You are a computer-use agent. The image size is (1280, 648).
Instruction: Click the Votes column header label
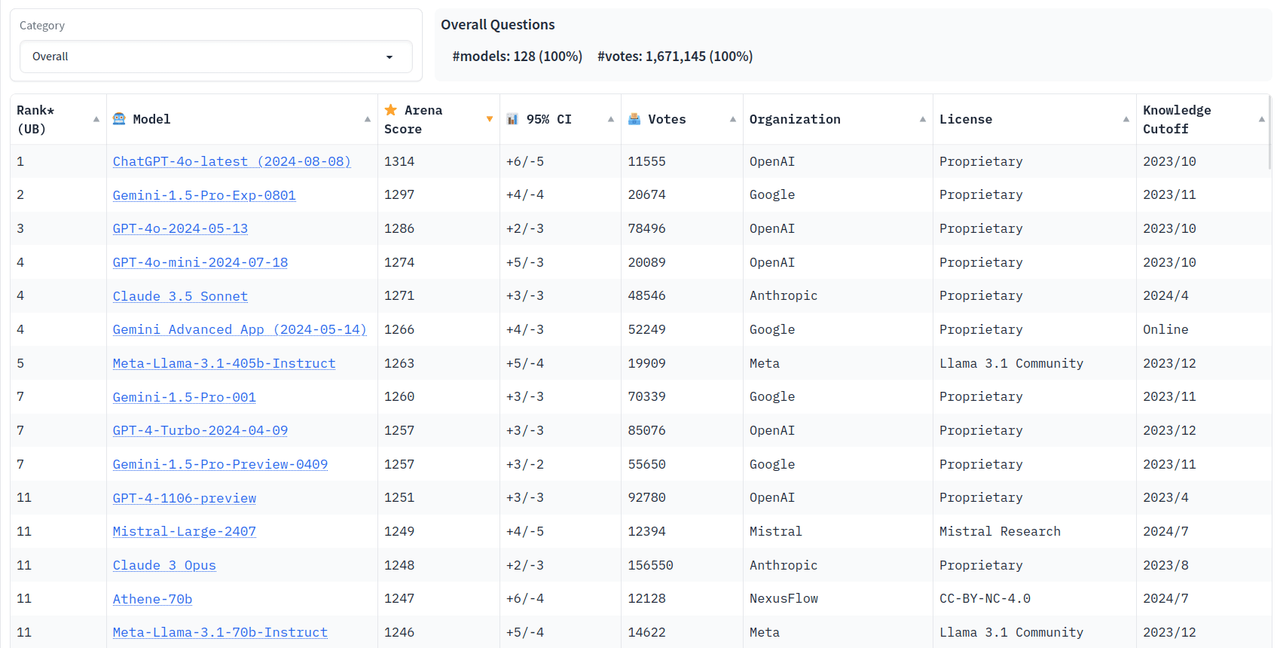click(667, 119)
